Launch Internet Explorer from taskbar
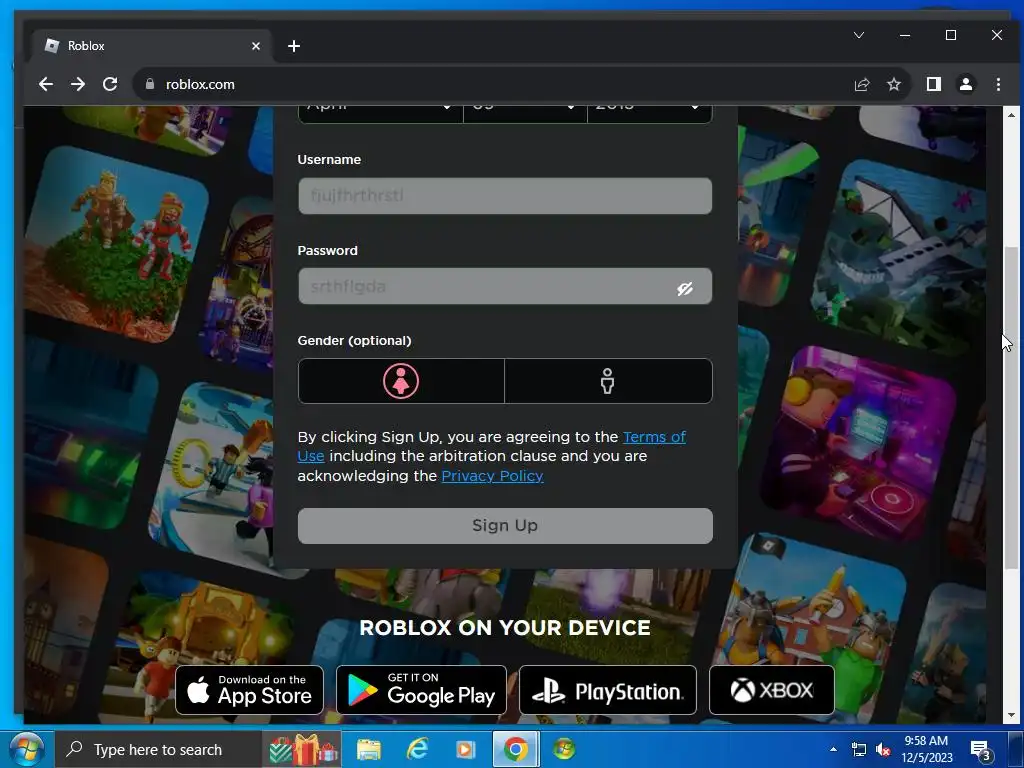This screenshot has height=768, width=1024. tap(417, 750)
